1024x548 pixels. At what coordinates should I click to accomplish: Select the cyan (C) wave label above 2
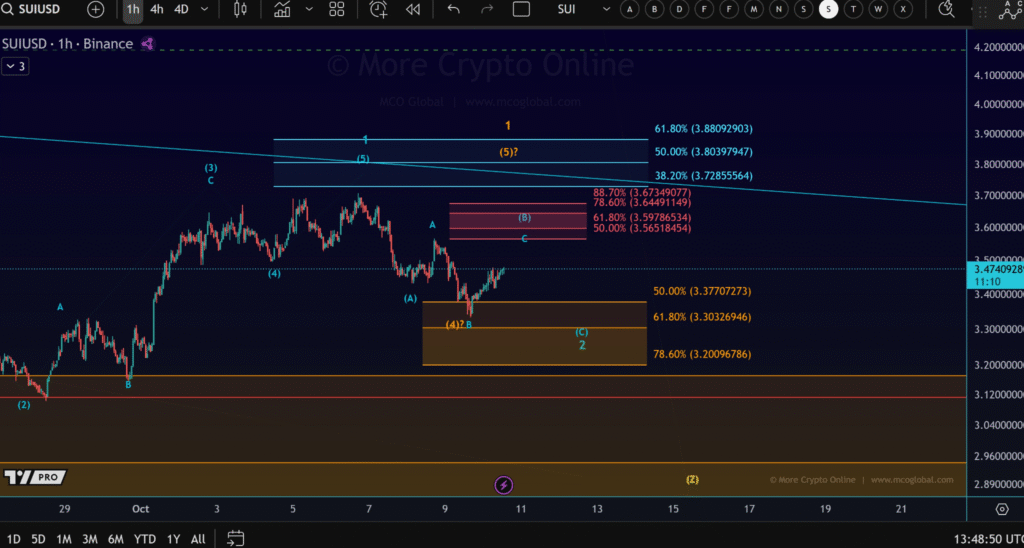(581, 332)
